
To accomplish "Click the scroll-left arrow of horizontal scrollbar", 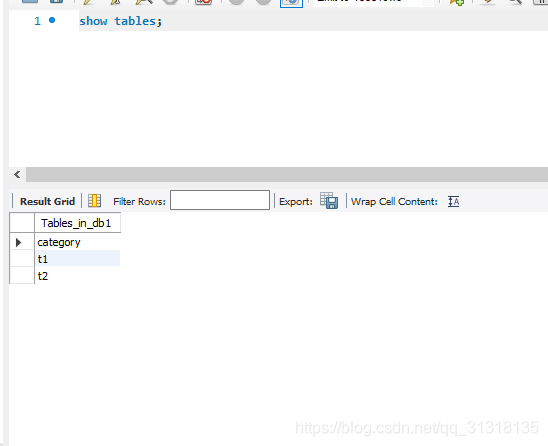I will click(17, 174).
